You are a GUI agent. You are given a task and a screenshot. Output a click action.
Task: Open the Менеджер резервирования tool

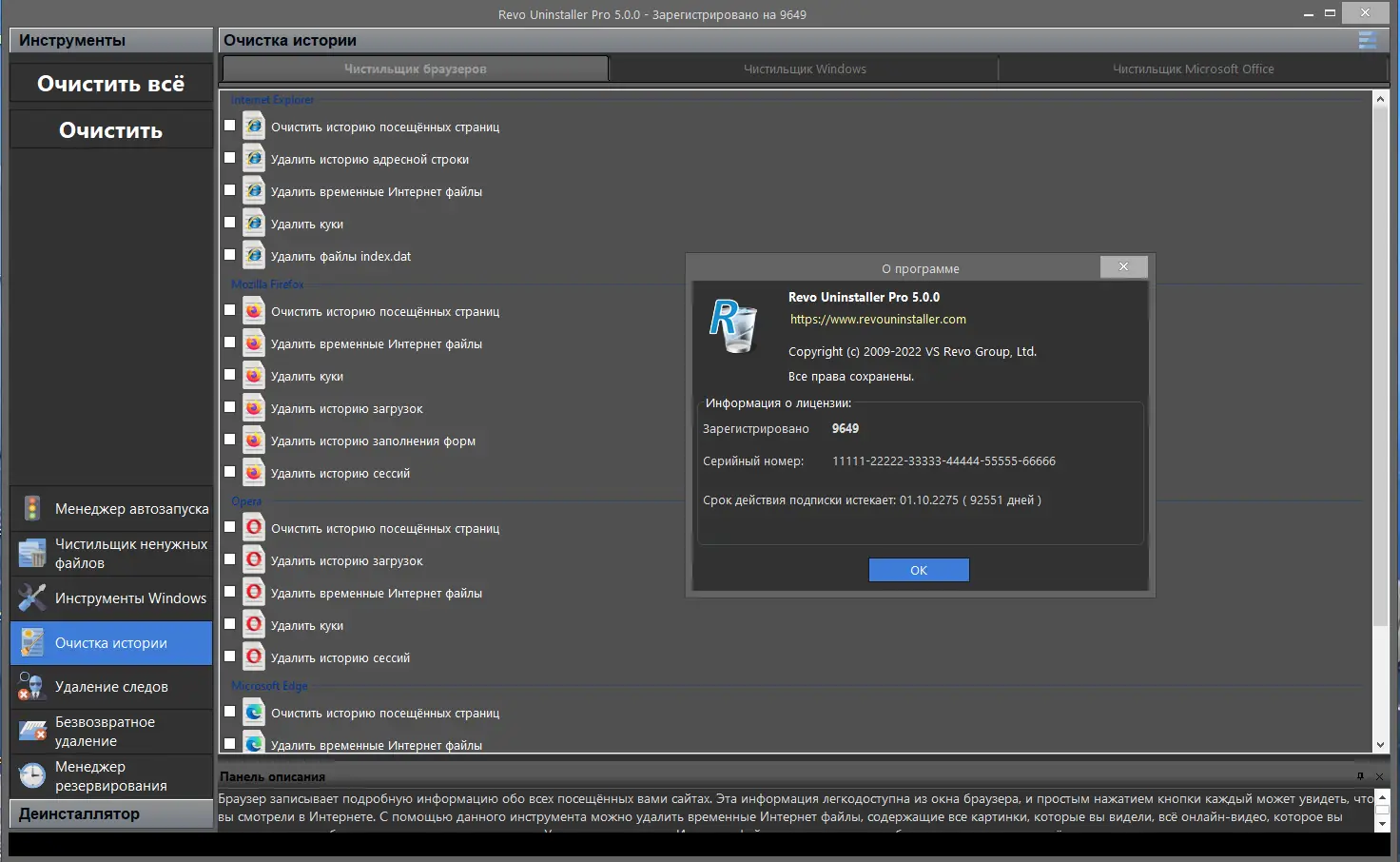(111, 775)
